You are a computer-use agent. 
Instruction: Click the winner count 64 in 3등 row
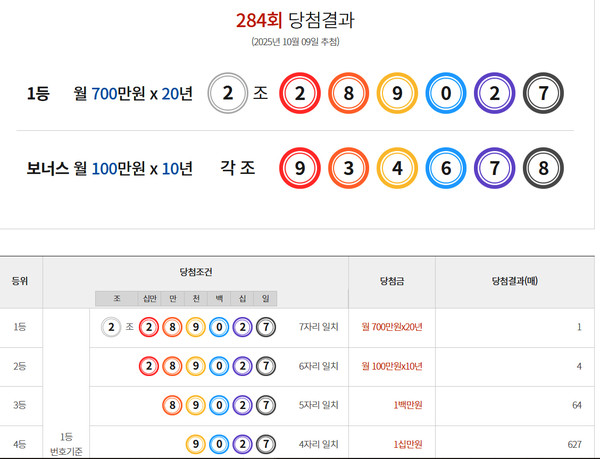click(577, 405)
